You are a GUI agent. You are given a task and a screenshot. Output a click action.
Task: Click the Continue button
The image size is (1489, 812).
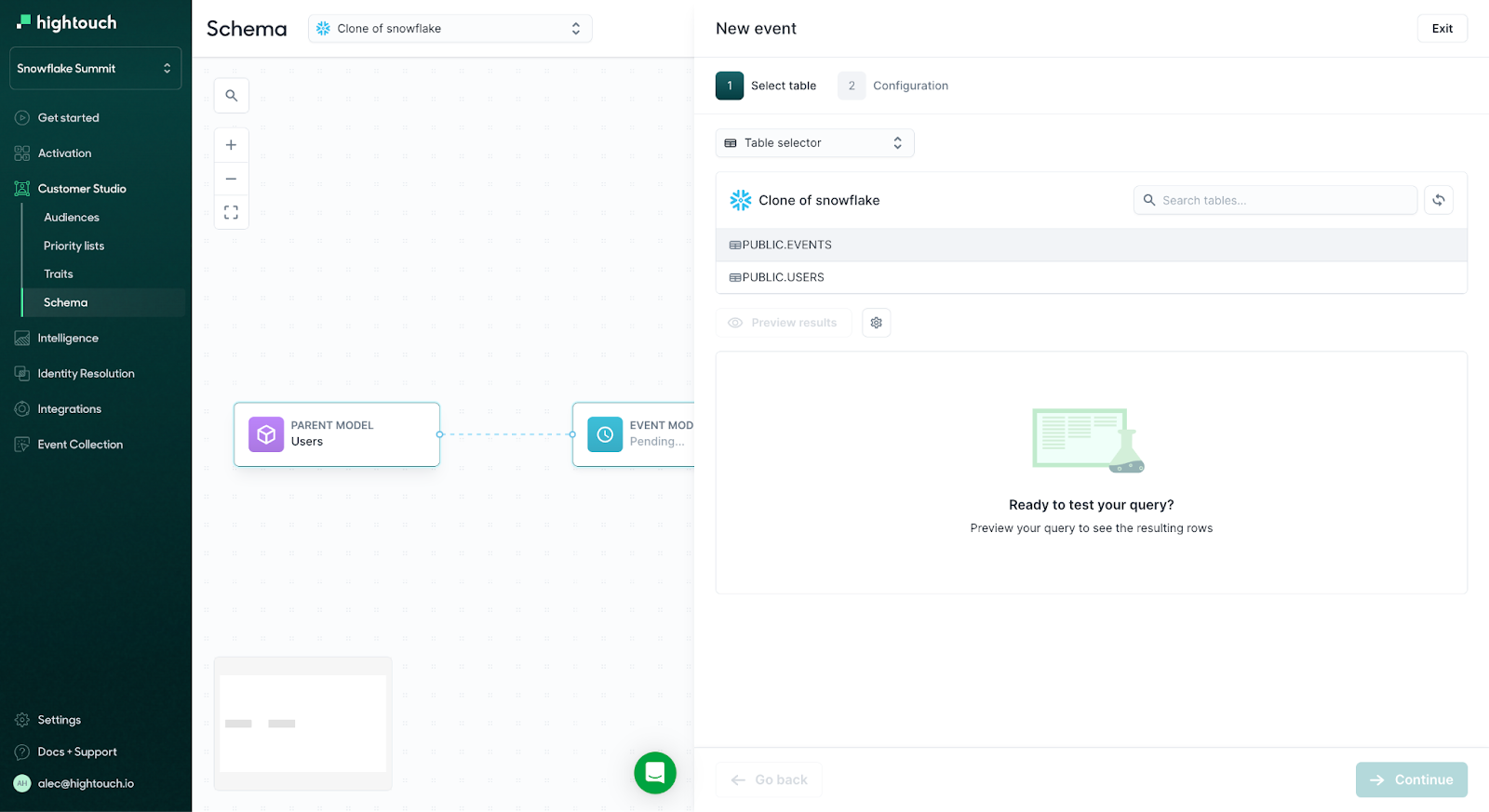(x=1411, y=779)
